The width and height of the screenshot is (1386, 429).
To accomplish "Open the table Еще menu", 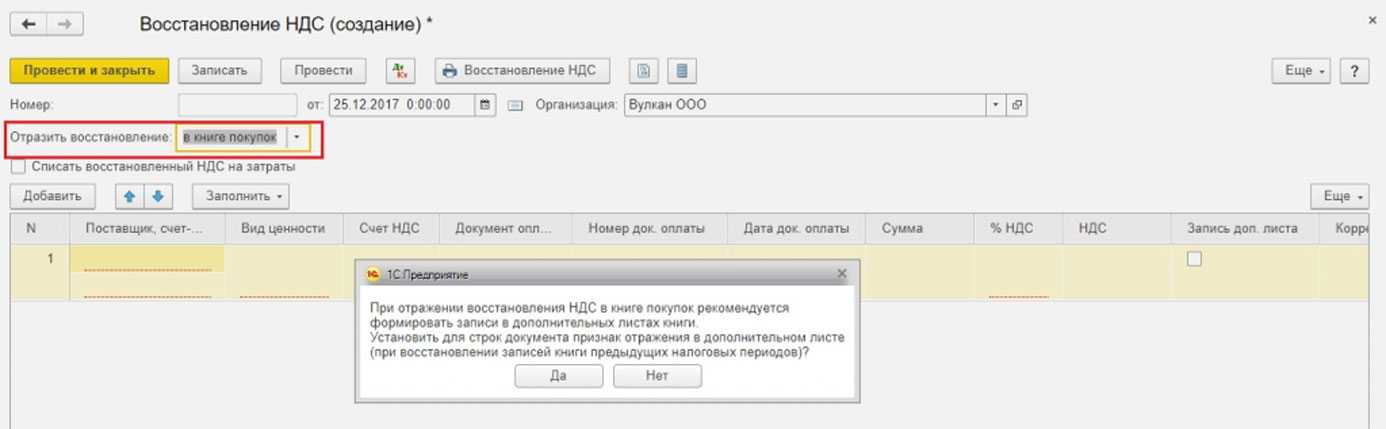I will [1343, 196].
